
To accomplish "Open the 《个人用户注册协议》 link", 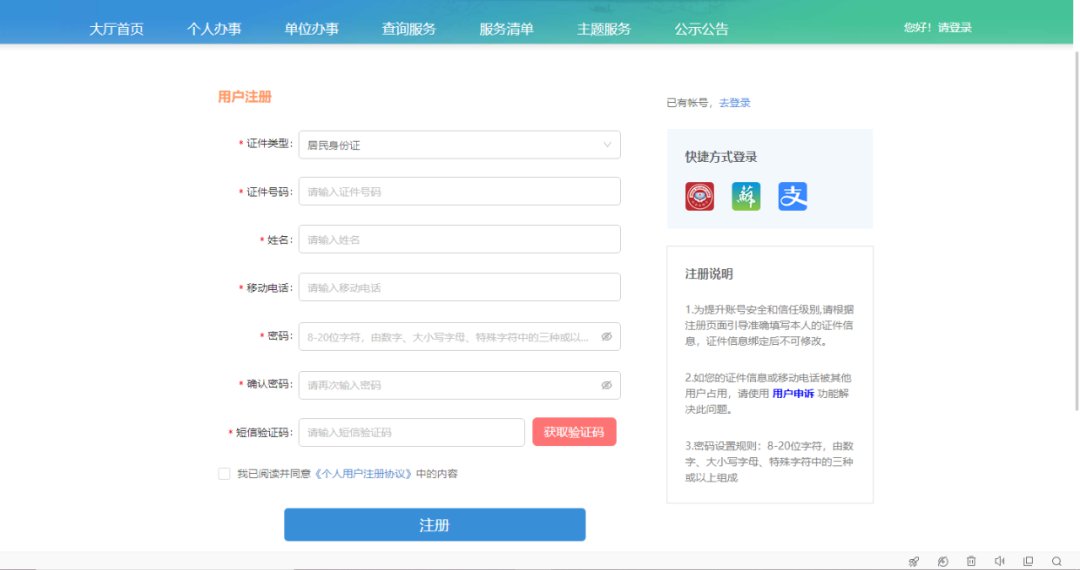I will click(x=363, y=474).
